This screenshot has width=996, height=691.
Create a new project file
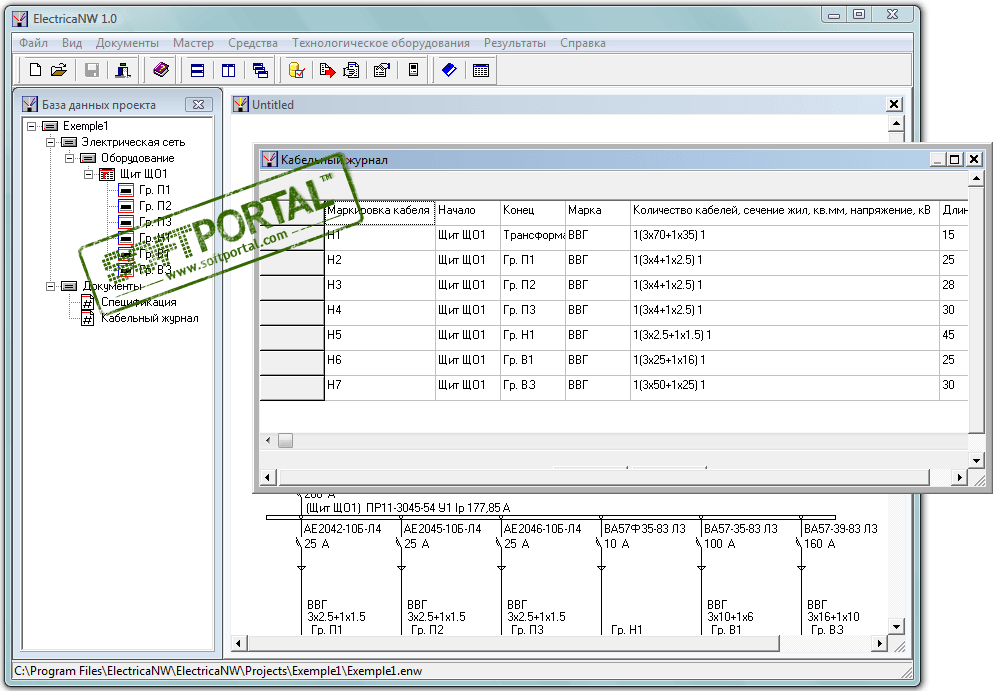pyautogui.click(x=36, y=70)
